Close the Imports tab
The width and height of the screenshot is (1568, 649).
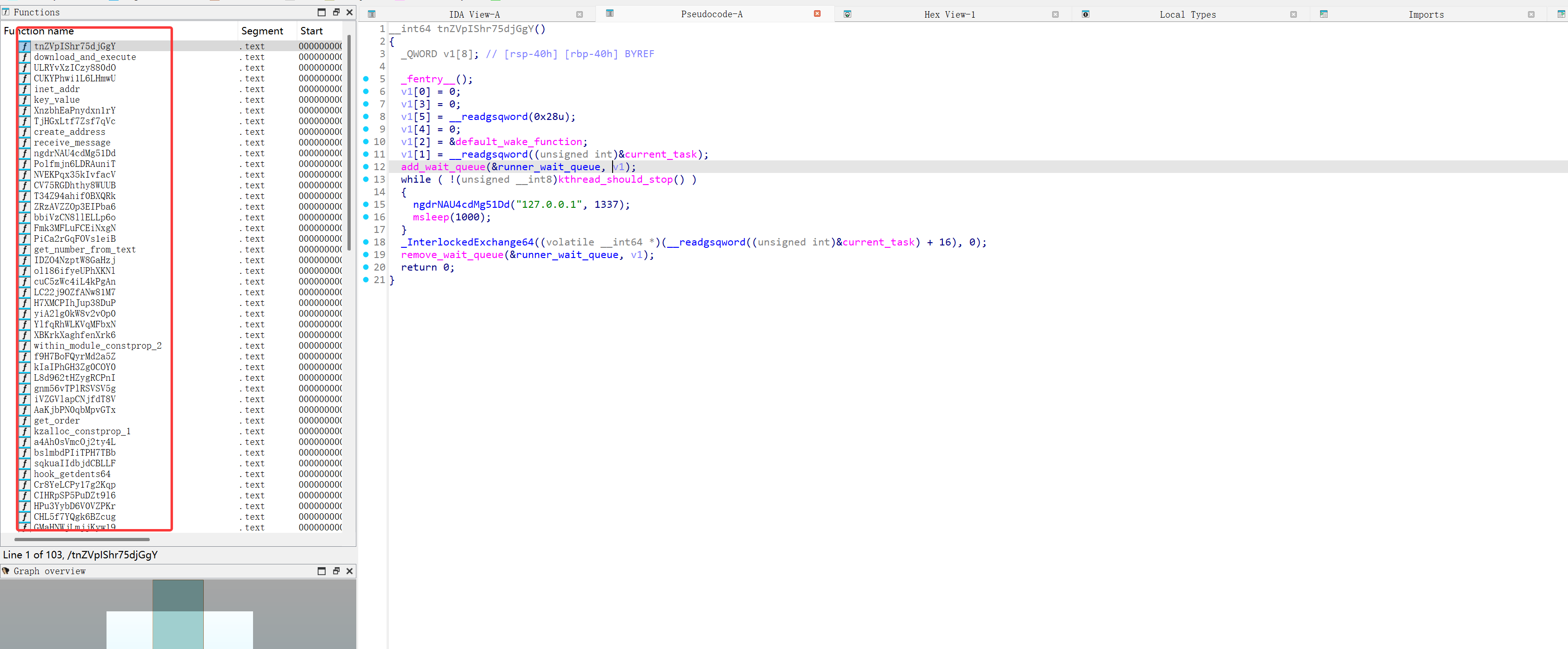[x=1531, y=14]
